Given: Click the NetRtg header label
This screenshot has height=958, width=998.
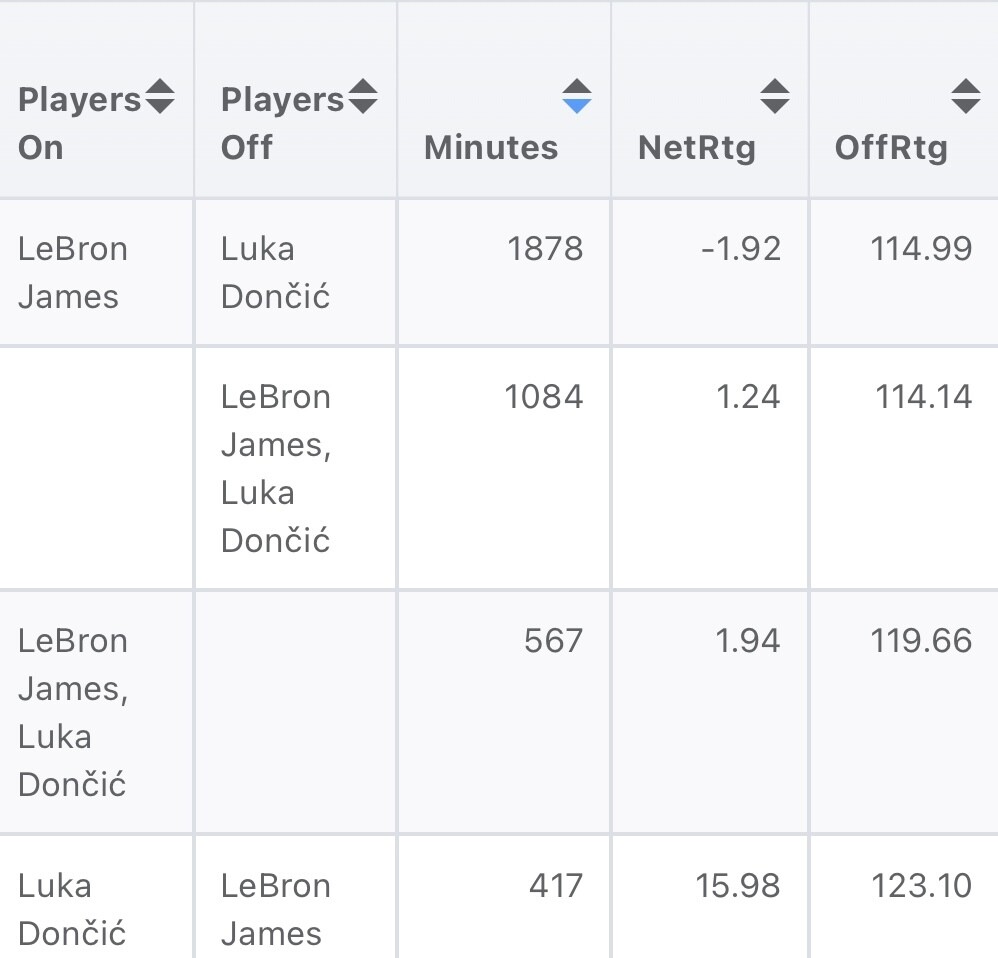Looking at the screenshot, I should 697,148.
